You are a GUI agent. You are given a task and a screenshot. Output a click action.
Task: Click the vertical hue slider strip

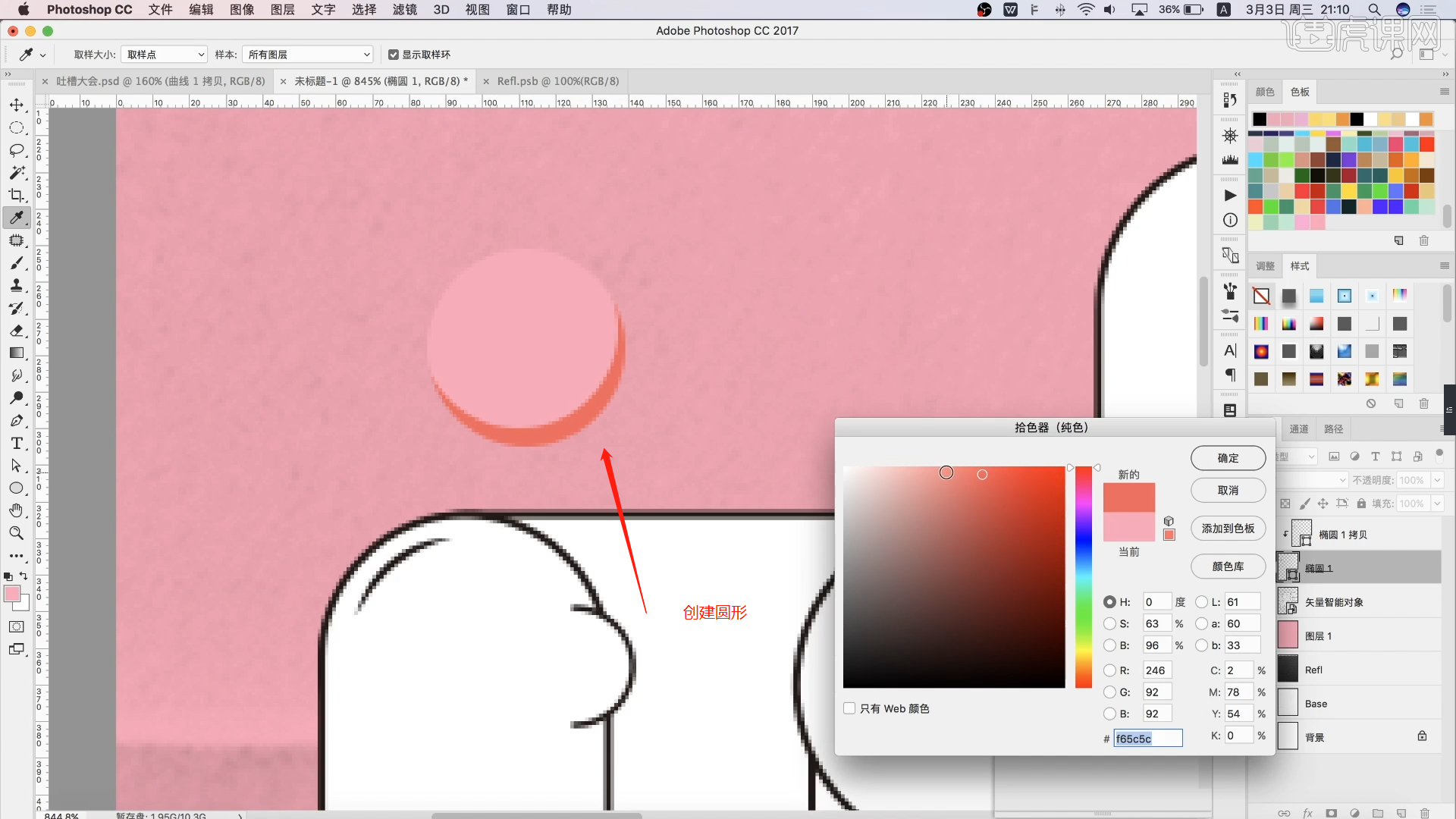[x=1083, y=577]
